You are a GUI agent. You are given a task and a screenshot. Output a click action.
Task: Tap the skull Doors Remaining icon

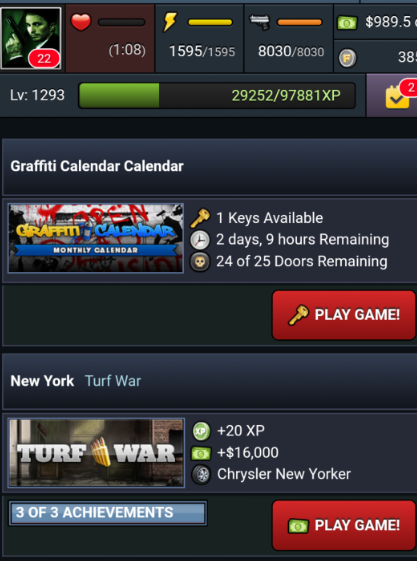[200, 262]
